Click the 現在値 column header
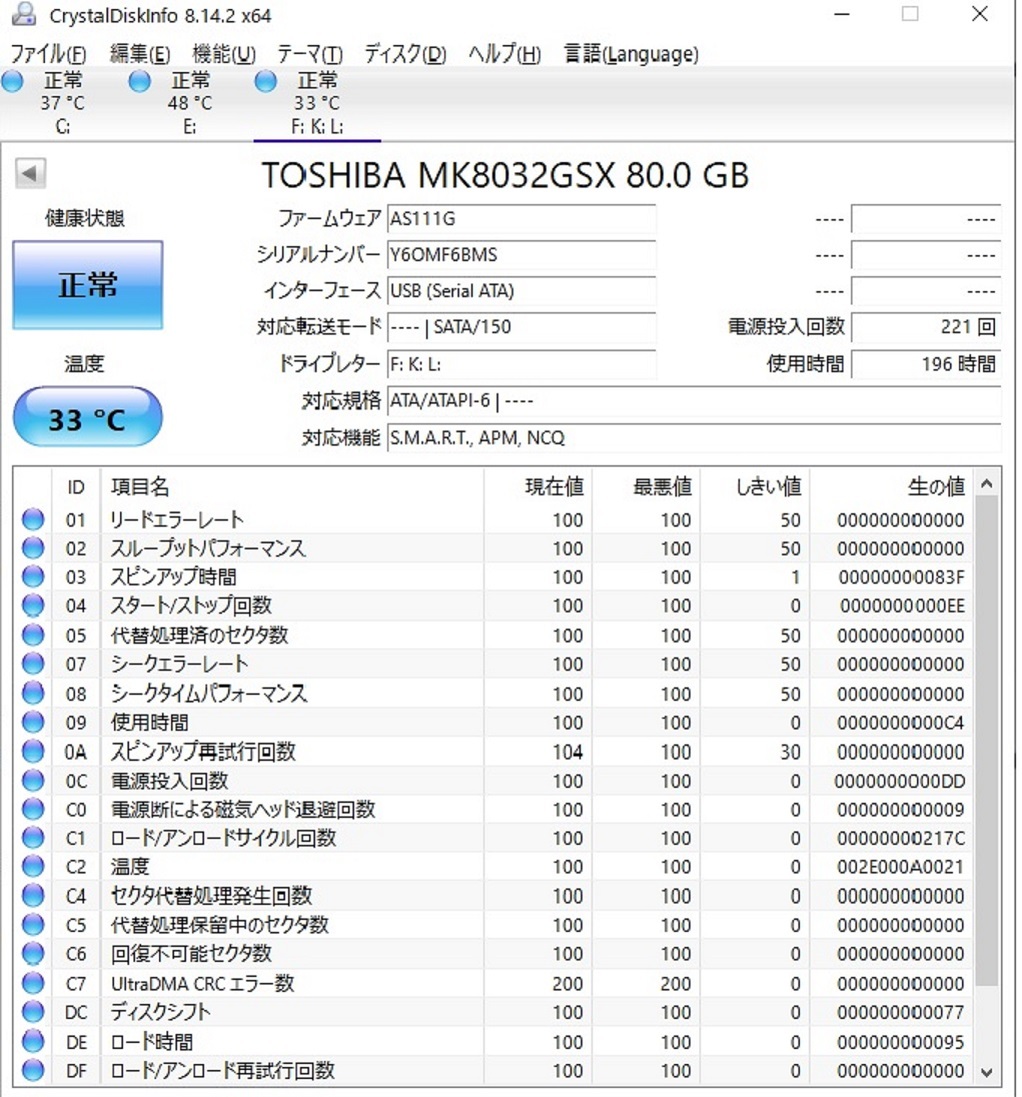1022x1097 pixels. point(537,486)
